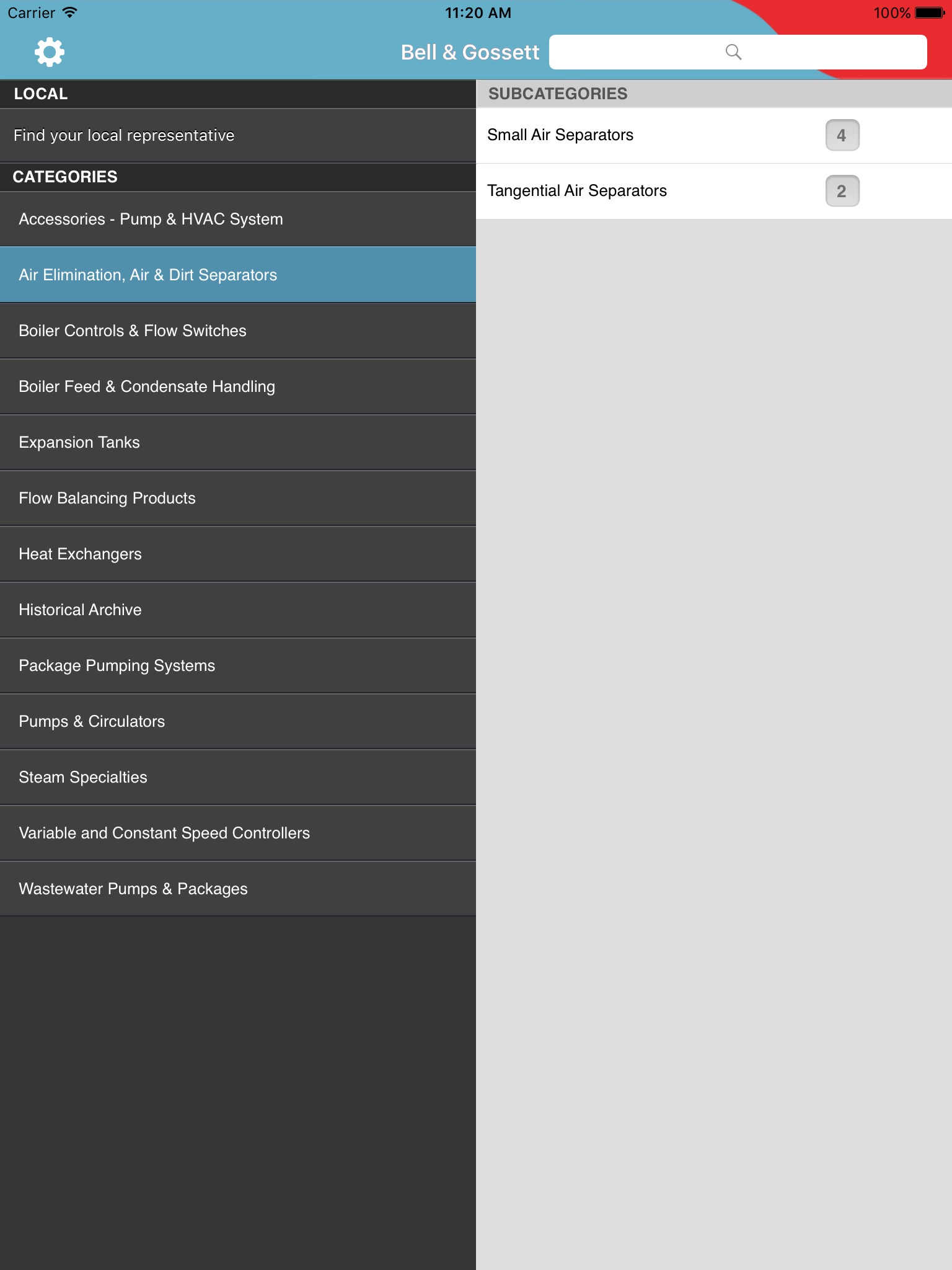The width and height of the screenshot is (952, 1270).
Task: Tap the battery indicator in status bar
Action: [930, 13]
